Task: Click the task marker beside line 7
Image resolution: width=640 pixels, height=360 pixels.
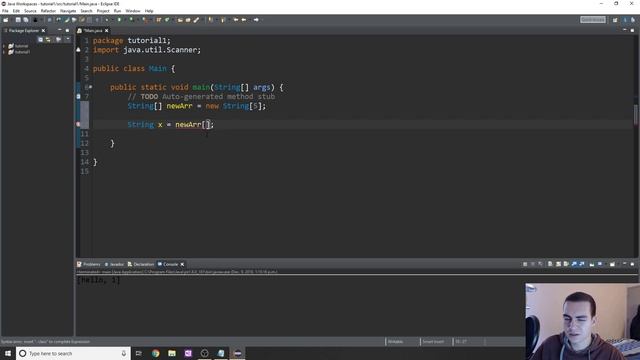Action: 78,96
